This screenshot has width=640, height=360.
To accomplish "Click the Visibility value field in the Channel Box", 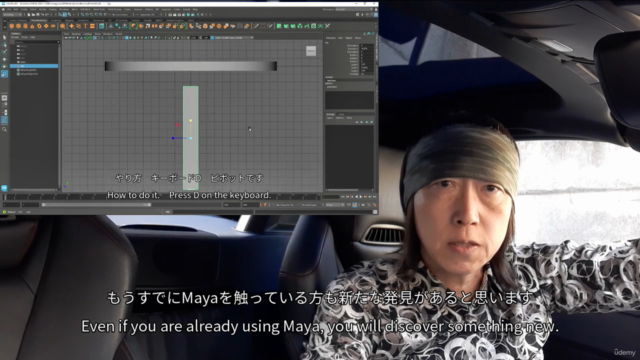I will coord(367,74).
